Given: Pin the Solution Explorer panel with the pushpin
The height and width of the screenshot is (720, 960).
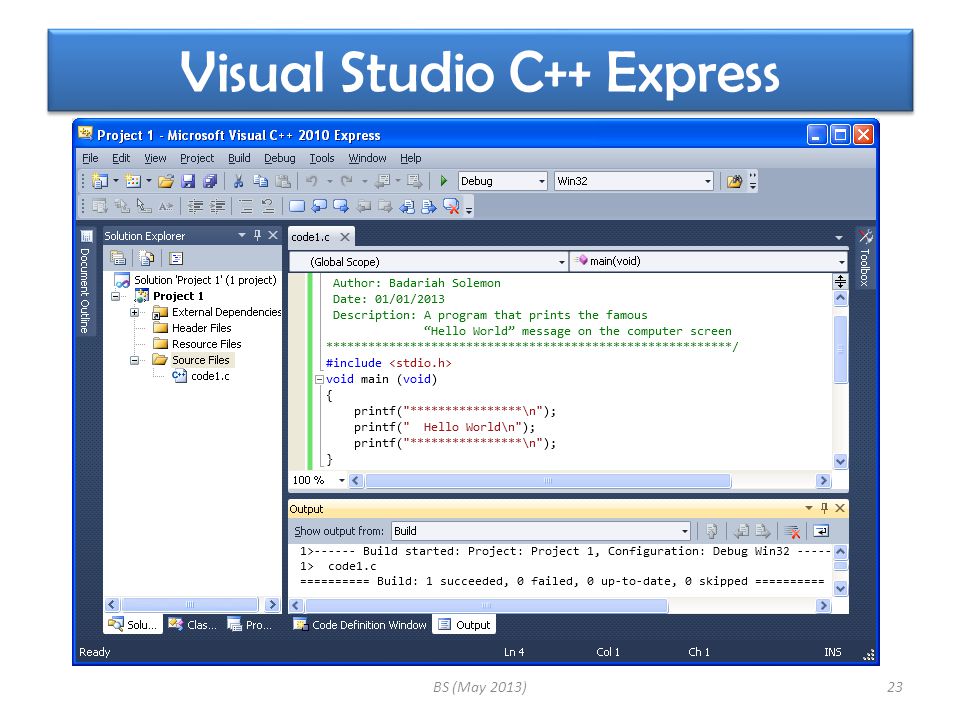Looking at the screenshot, I should coord(257,235).
